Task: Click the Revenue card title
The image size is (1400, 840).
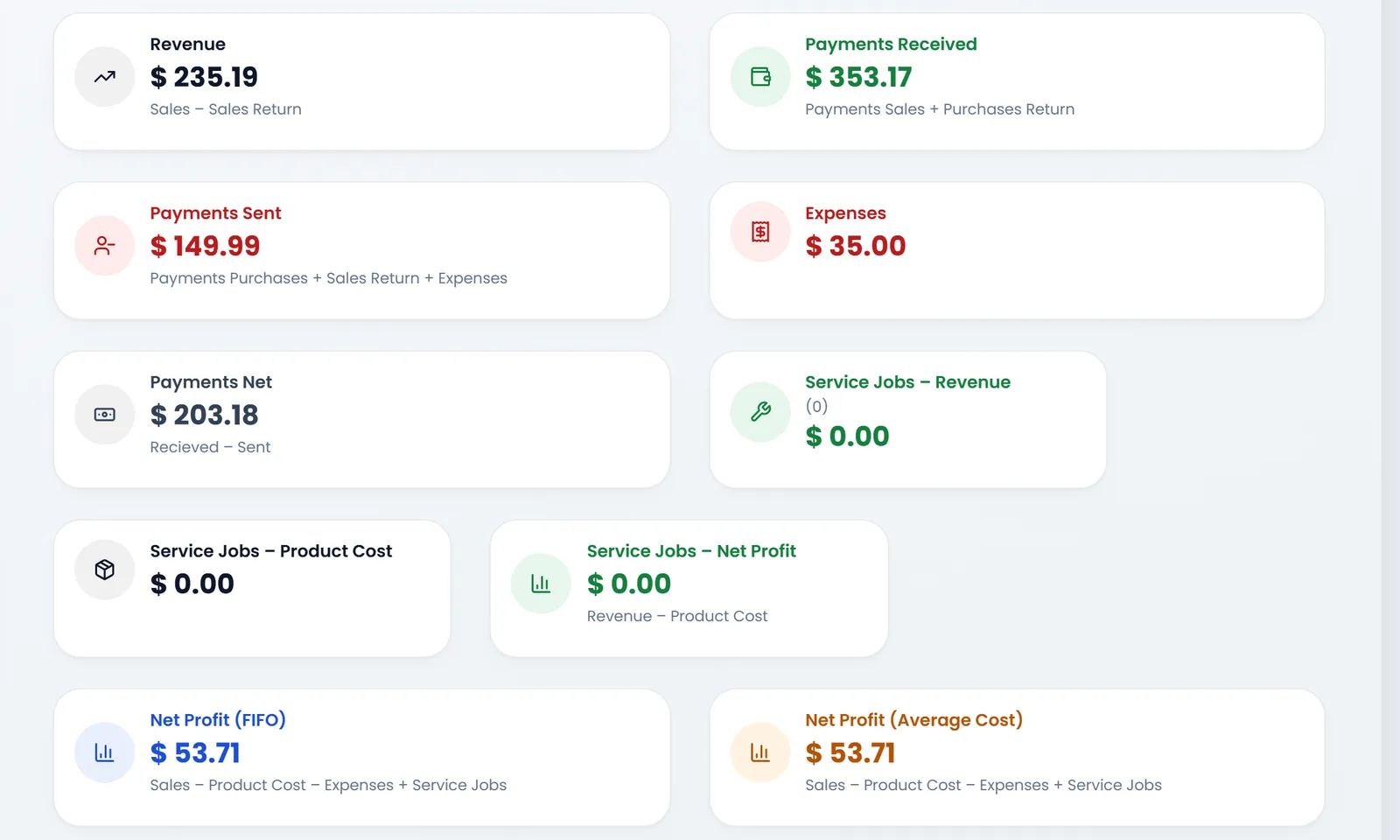Action: tap(187, 44)
